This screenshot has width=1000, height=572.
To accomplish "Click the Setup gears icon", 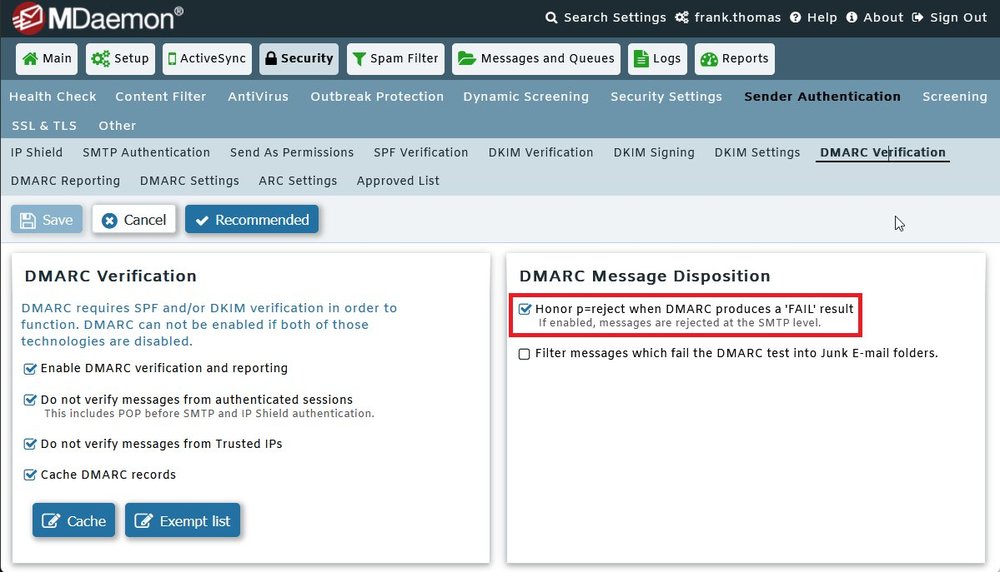I will pos(100,59).
